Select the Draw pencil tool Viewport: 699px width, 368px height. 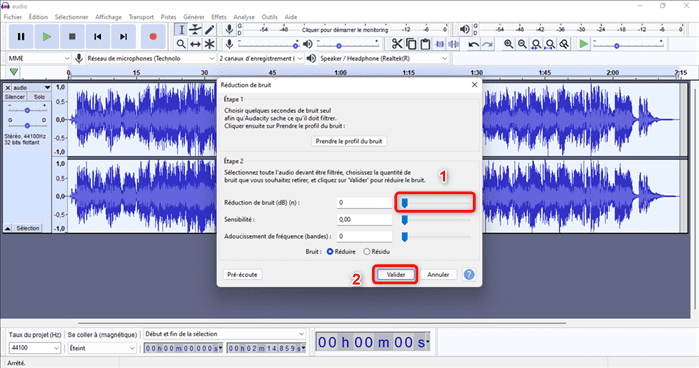click(210, 30)
